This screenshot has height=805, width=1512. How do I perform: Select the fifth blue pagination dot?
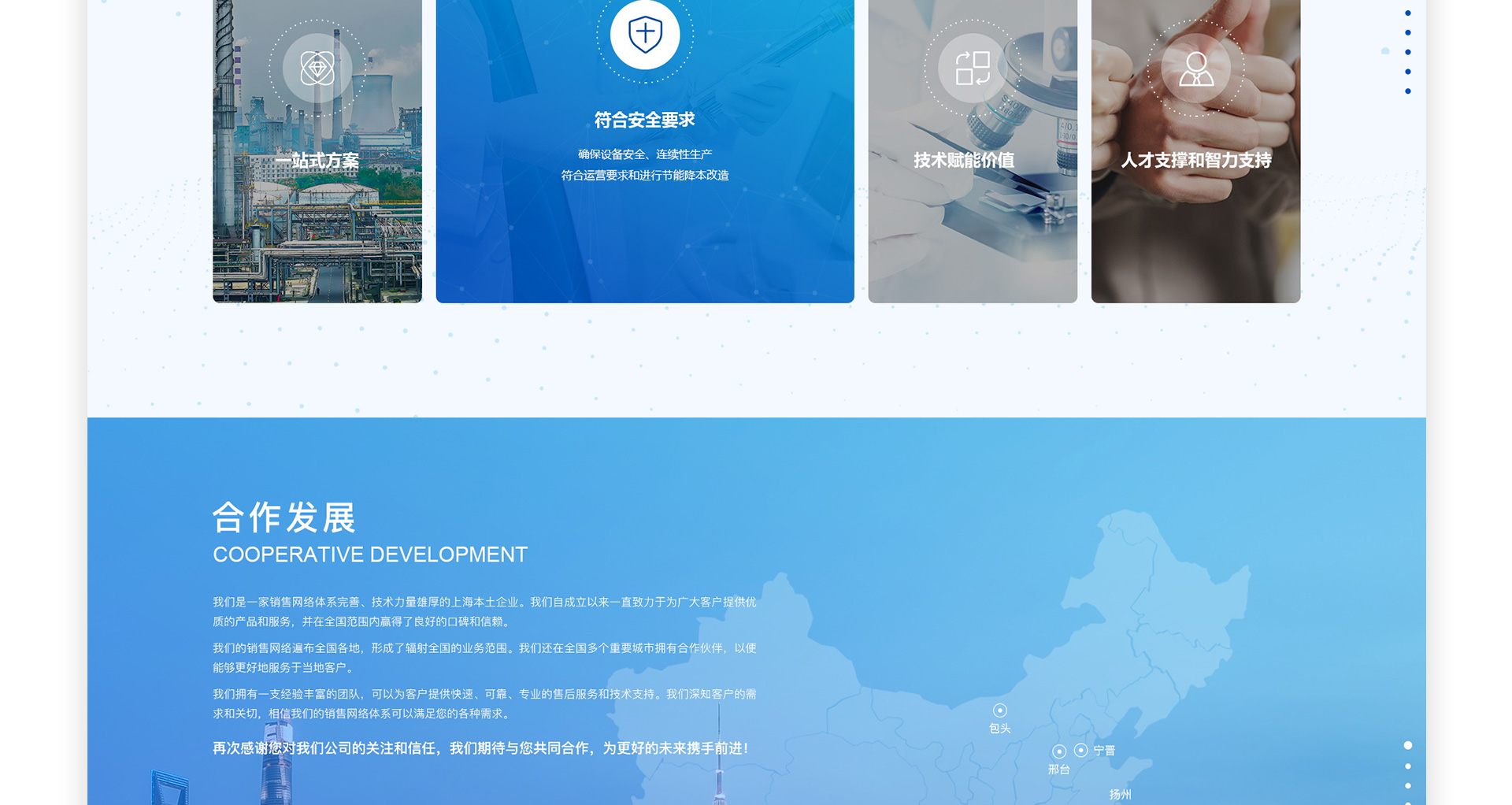click(1408, 91)
